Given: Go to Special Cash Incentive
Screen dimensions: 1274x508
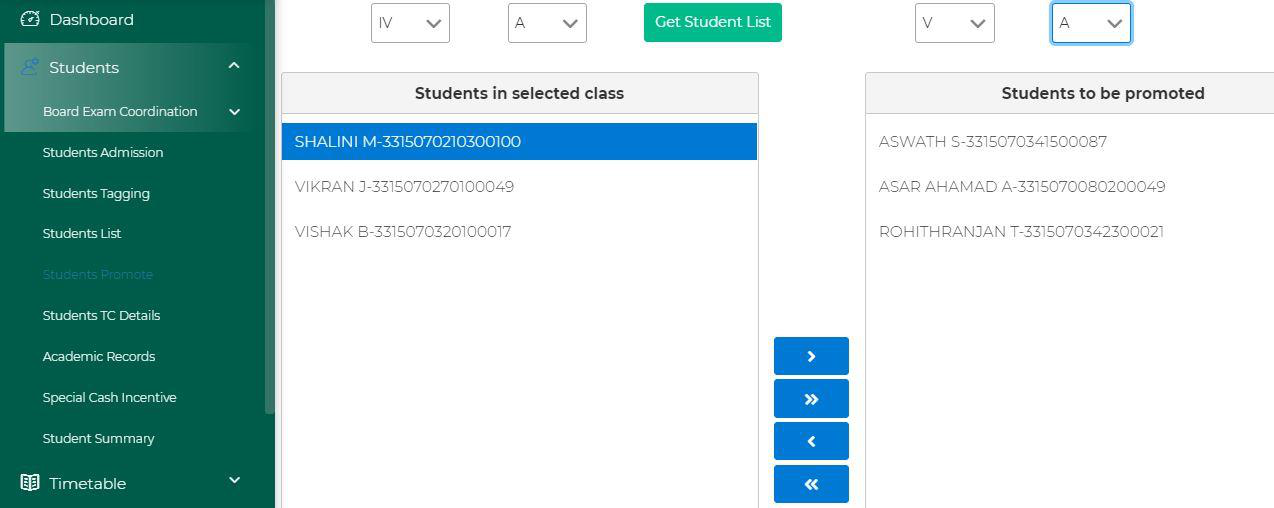Looking at the screenshot, I should click(x=109, y=397).
